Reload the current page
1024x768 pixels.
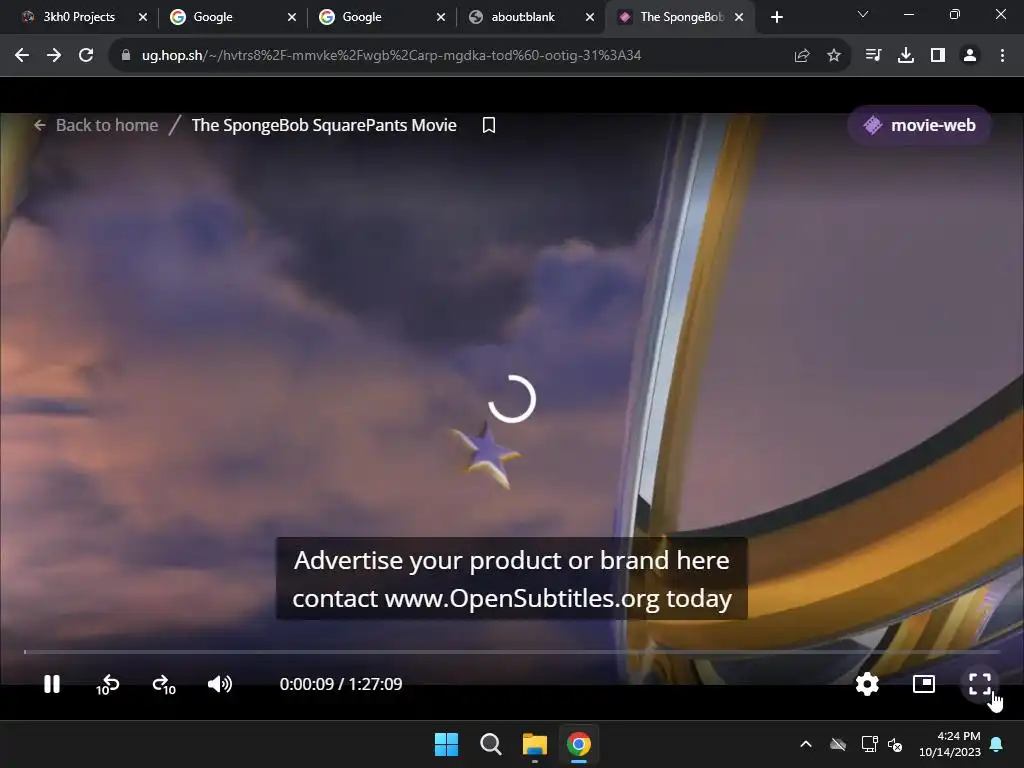tap(86, 55)
